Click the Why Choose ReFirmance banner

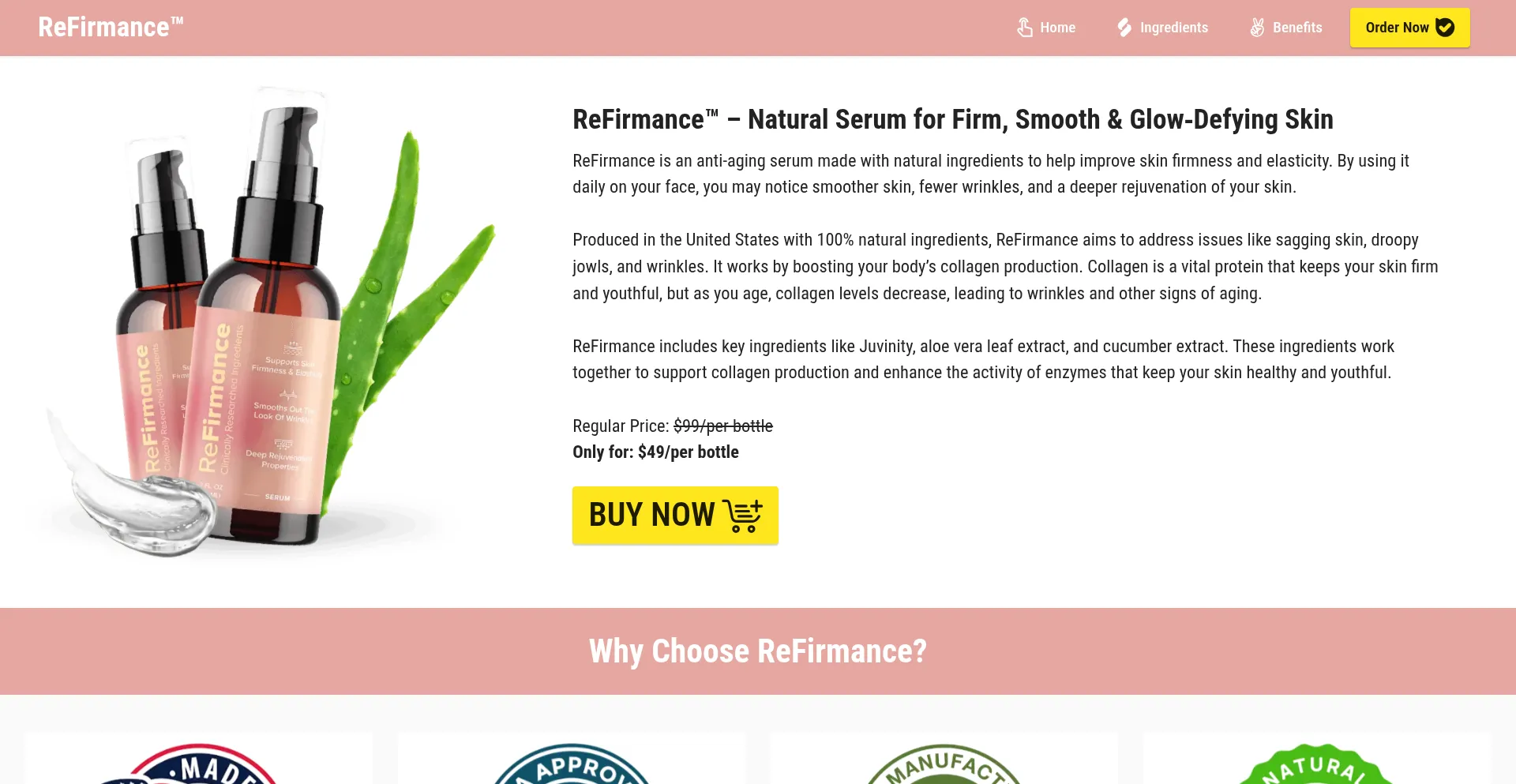point(758,651)
